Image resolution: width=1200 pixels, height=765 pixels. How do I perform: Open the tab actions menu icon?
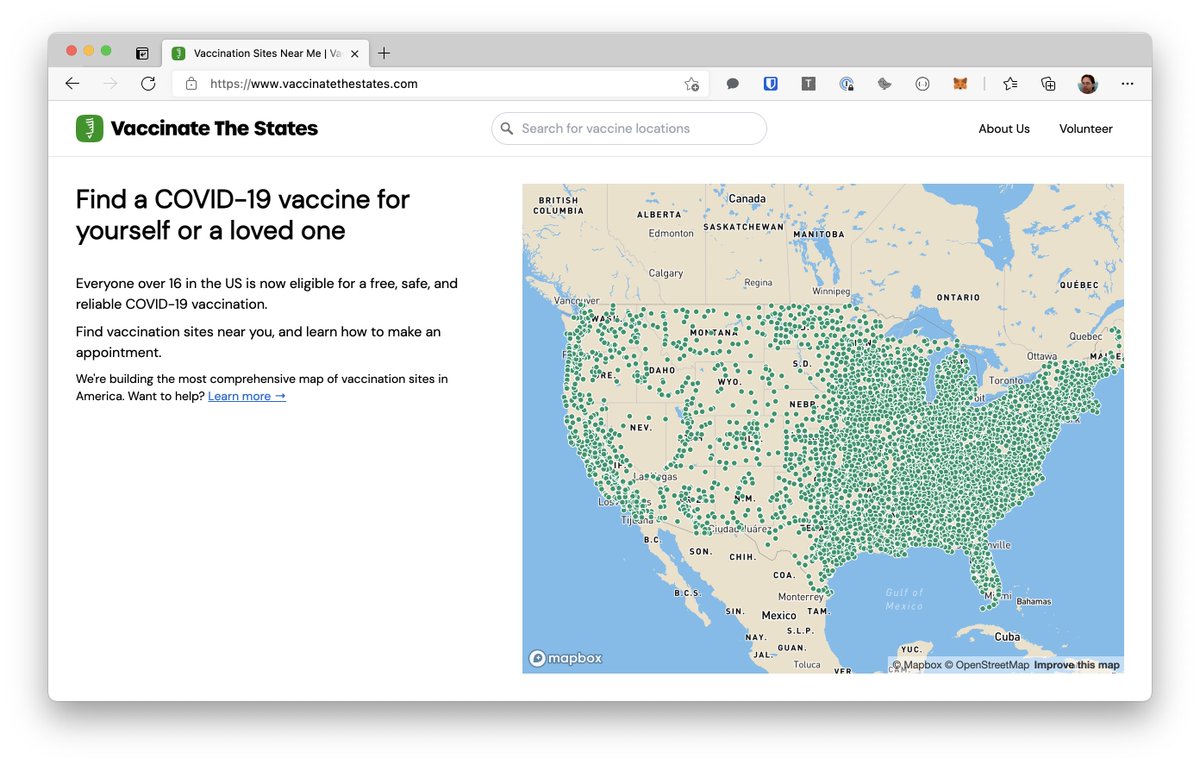point(142,53)
